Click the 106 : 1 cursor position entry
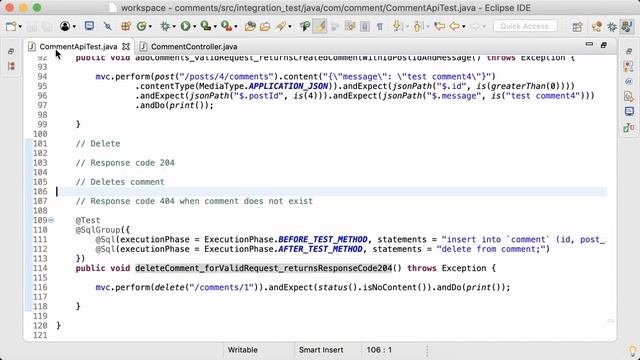 379,350
